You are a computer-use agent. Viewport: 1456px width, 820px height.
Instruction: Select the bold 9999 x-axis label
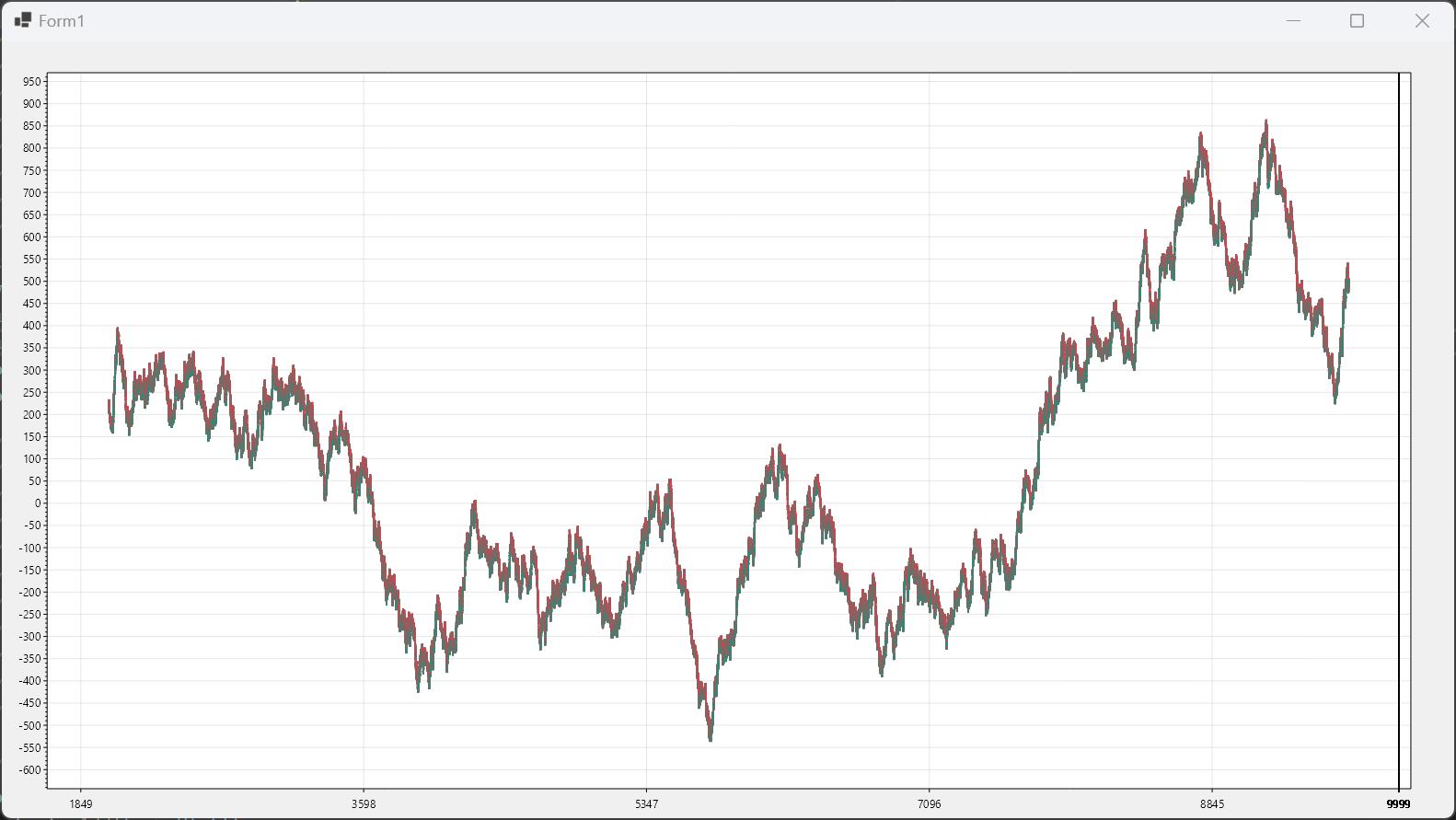click(x=1398, y=804)
